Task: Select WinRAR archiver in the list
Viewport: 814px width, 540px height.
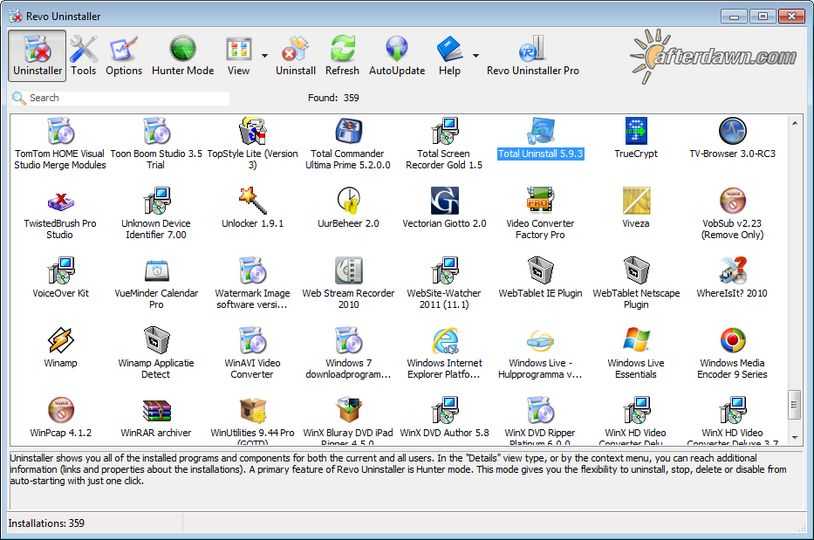Action: pos(156,418)
